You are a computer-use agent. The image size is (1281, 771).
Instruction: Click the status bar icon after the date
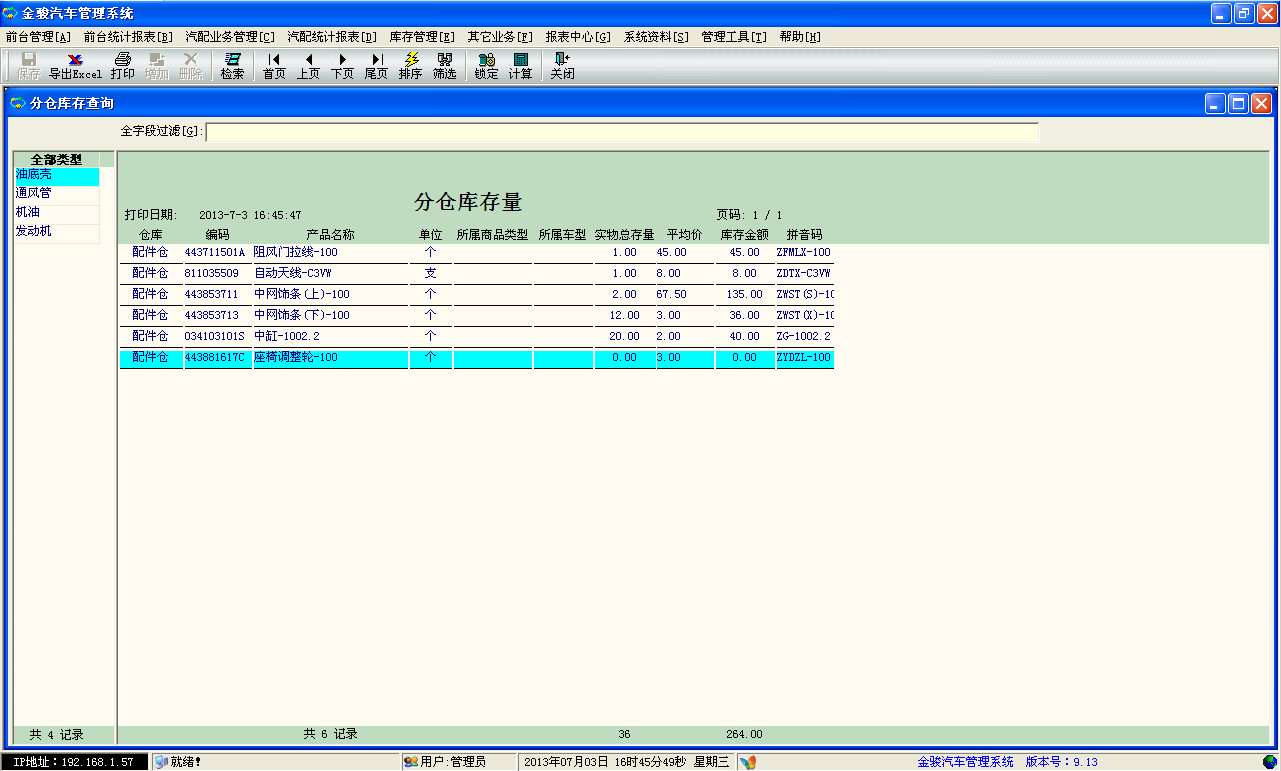(x=747, y=762)
